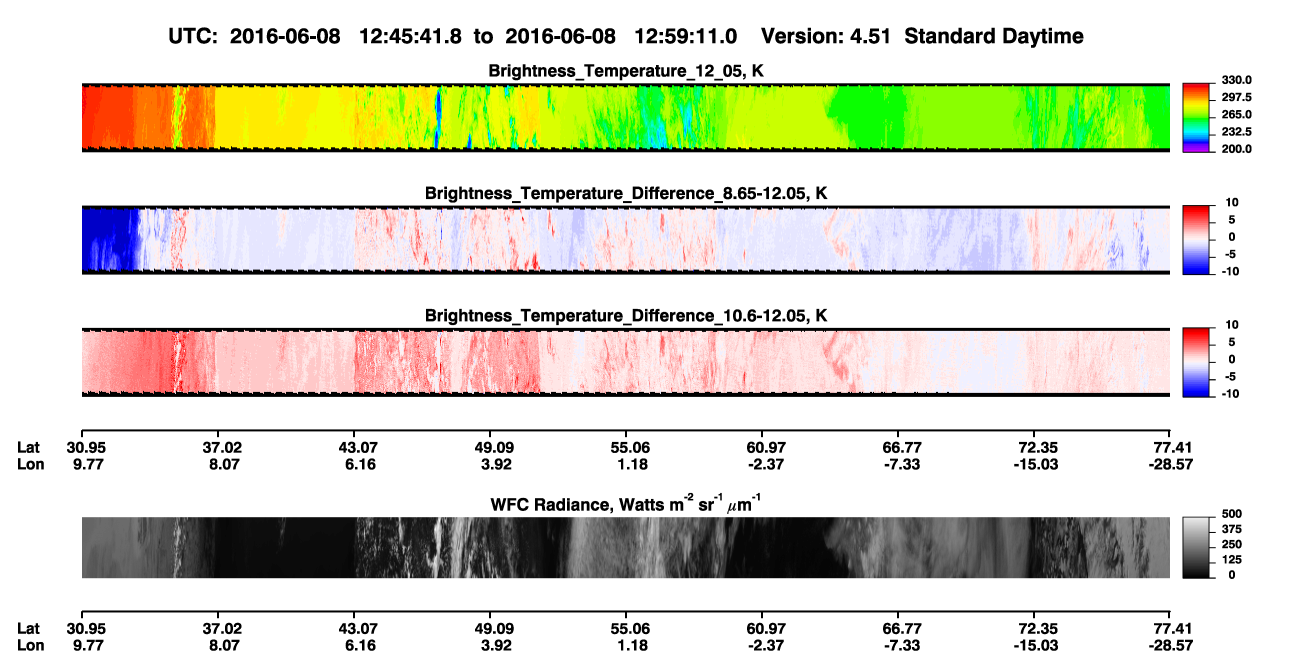Image resolution: width=1300 pixels, height=667 pixels.
Task: Click the 125 label on WFC colorbar
Action: point(1233,559)
